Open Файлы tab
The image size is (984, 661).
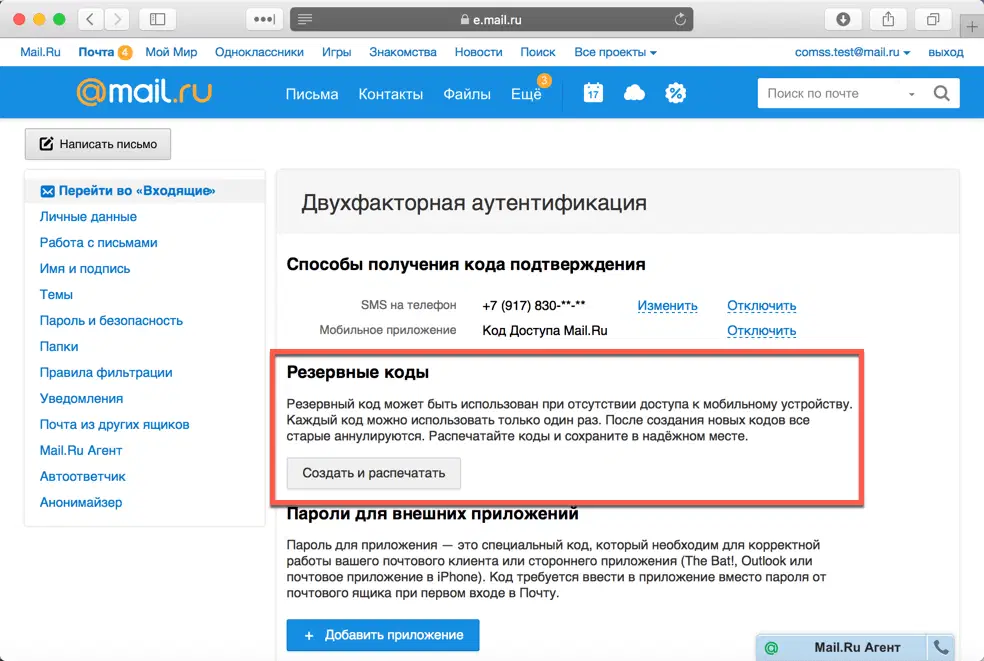(x=467, y=94)
